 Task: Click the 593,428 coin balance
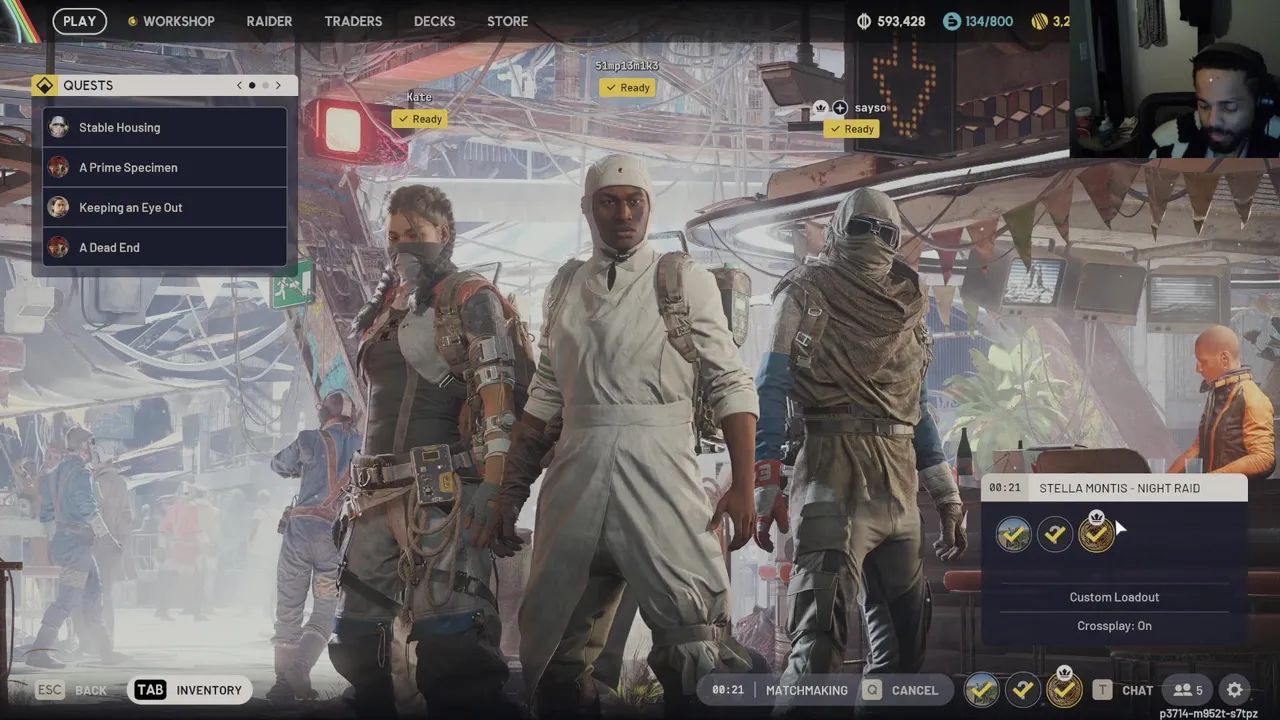[902, 21]
